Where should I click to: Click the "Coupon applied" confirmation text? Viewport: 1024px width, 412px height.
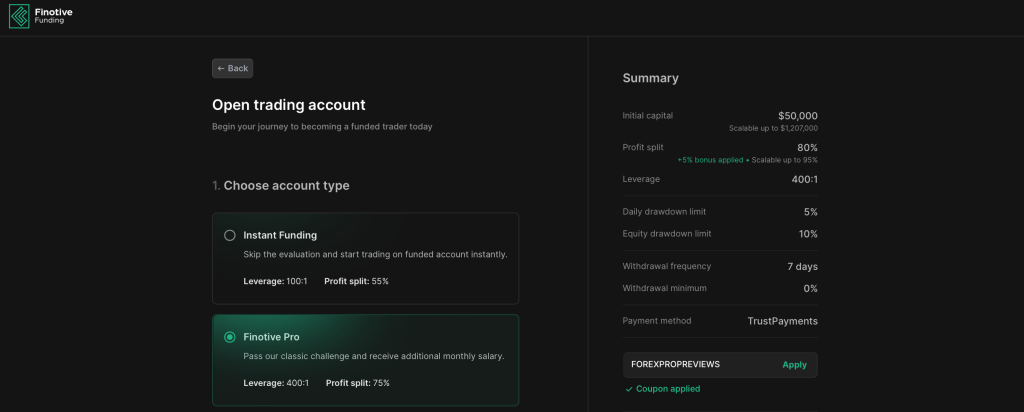point(668,389)
